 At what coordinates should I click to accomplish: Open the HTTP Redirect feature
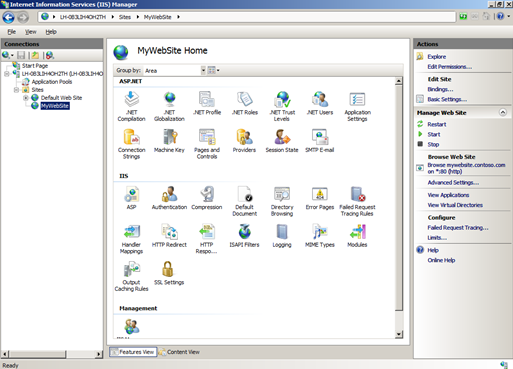169,235
